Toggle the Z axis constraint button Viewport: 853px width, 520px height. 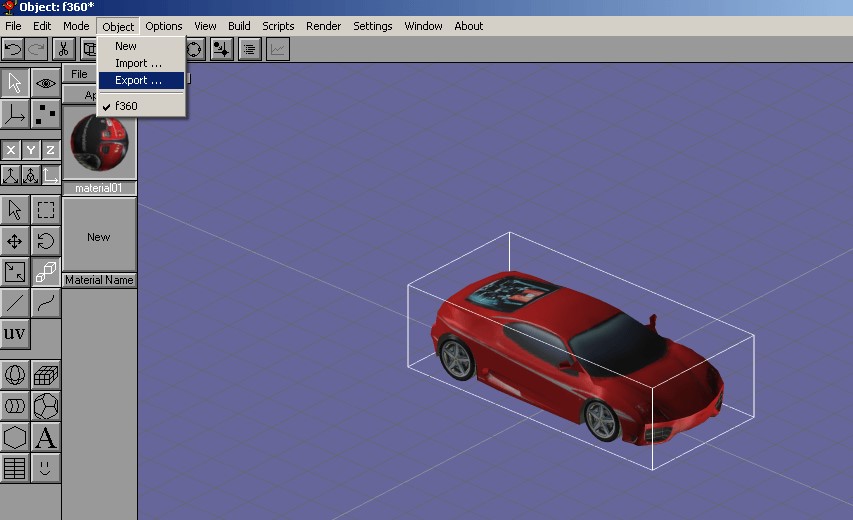click(x=50, y=150)
